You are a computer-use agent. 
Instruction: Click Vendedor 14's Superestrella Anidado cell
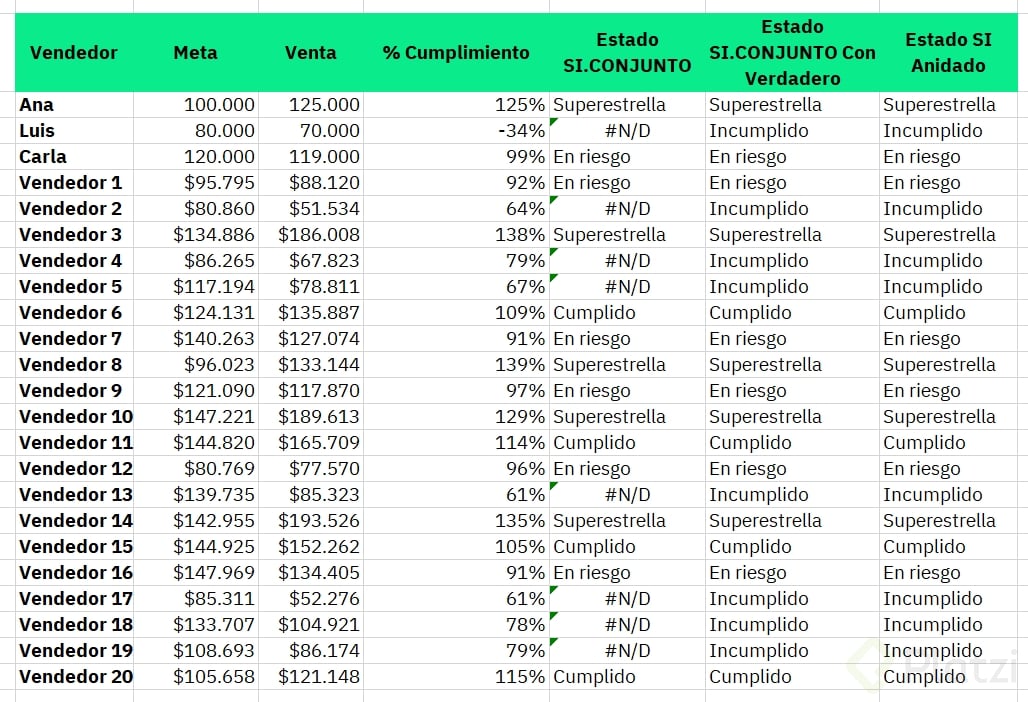[x=948, y=520]
